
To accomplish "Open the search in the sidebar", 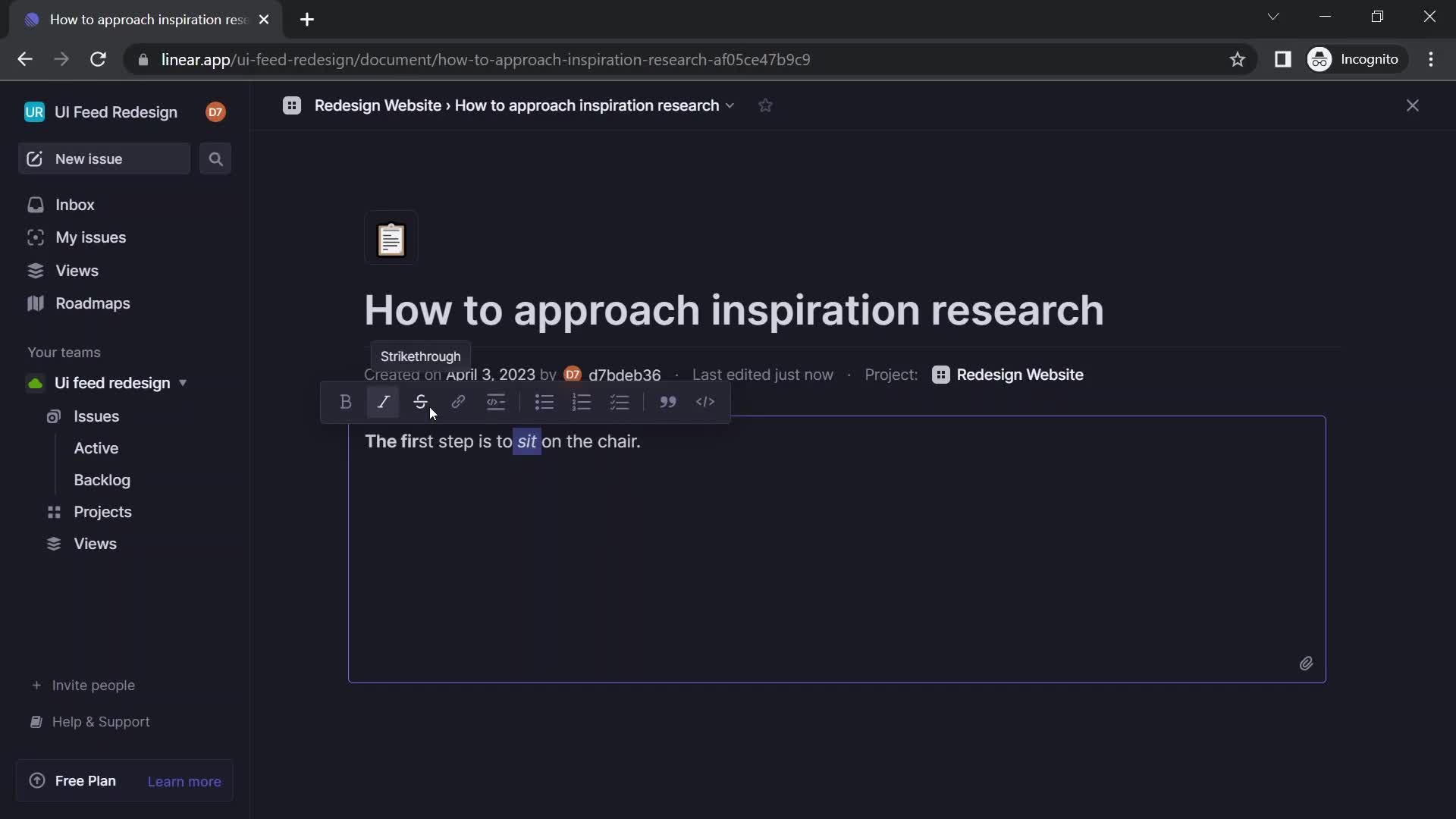I will tap(215, 158).
